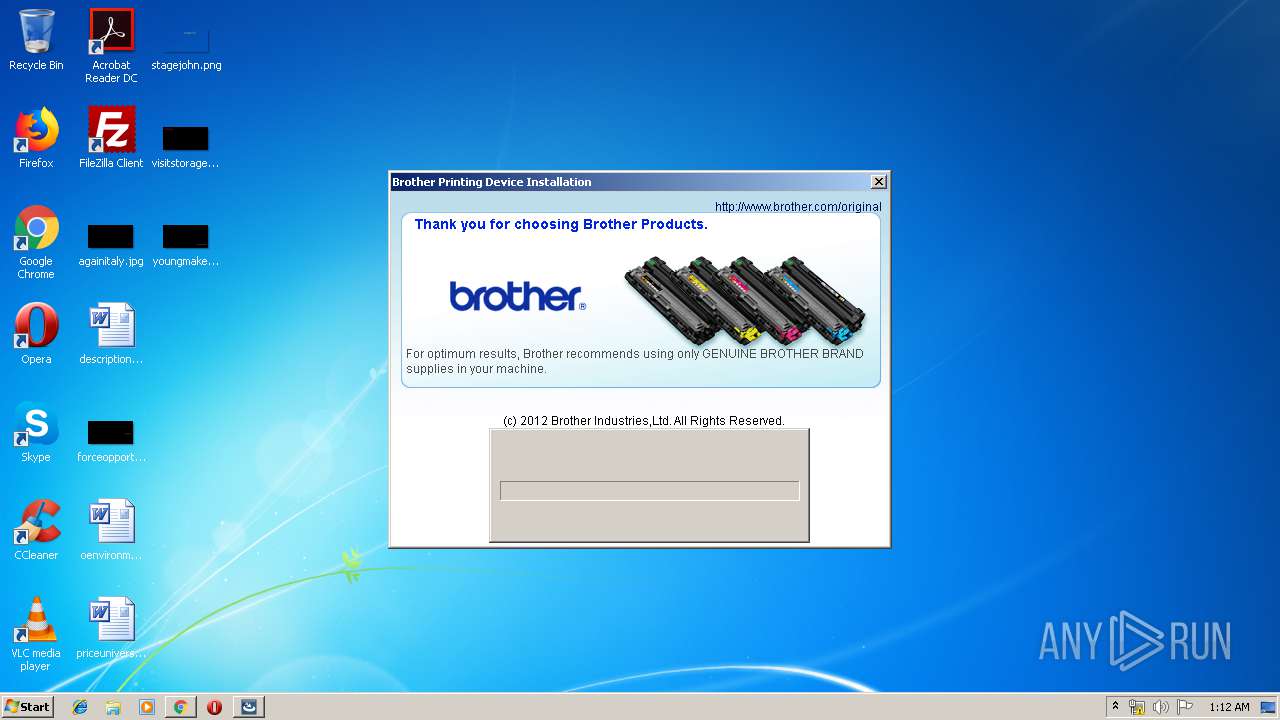Open Google Chrome desktop shortcut
This screenshot has width=1280, height=720.
pyautogui.click(x=36, y=242)
